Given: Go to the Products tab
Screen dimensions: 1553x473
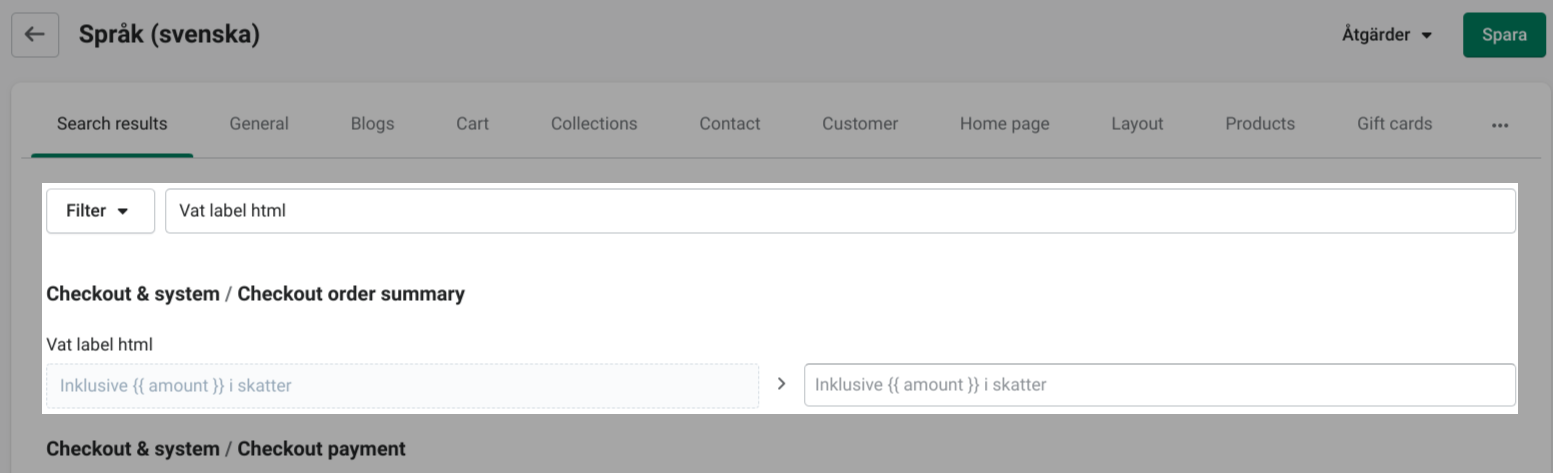Looking at the screenshot, I should pos(1260,124).
